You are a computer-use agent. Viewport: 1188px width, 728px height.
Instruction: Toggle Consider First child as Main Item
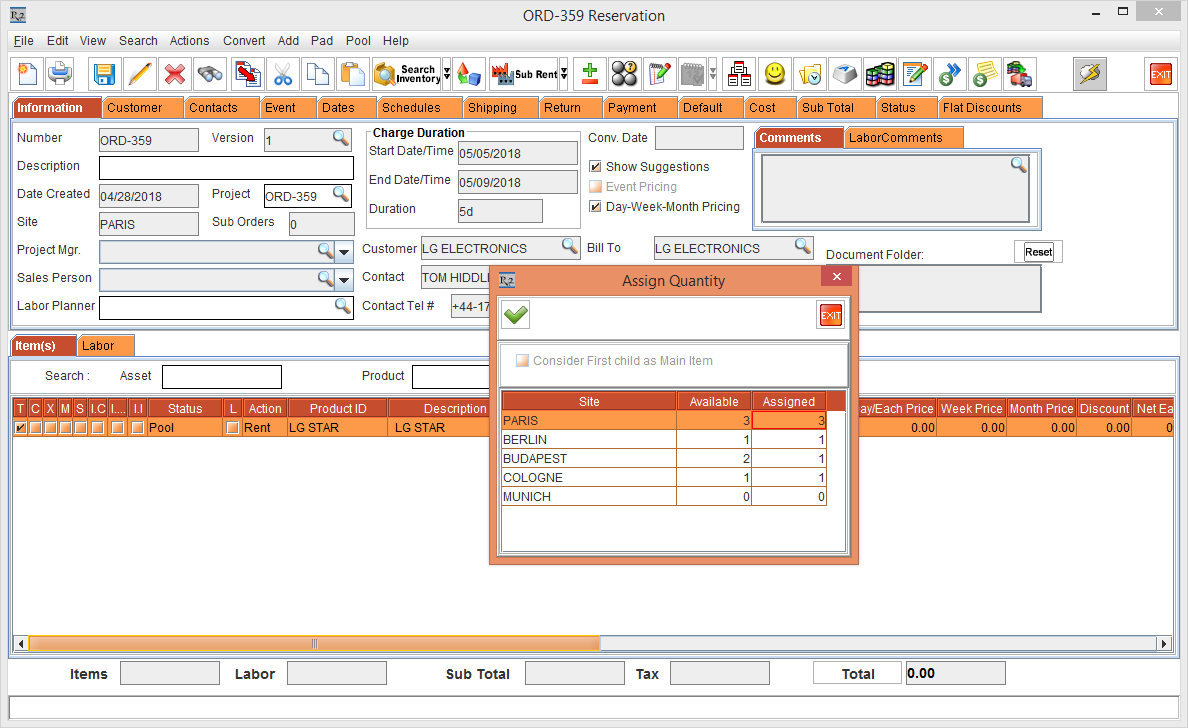522,361
